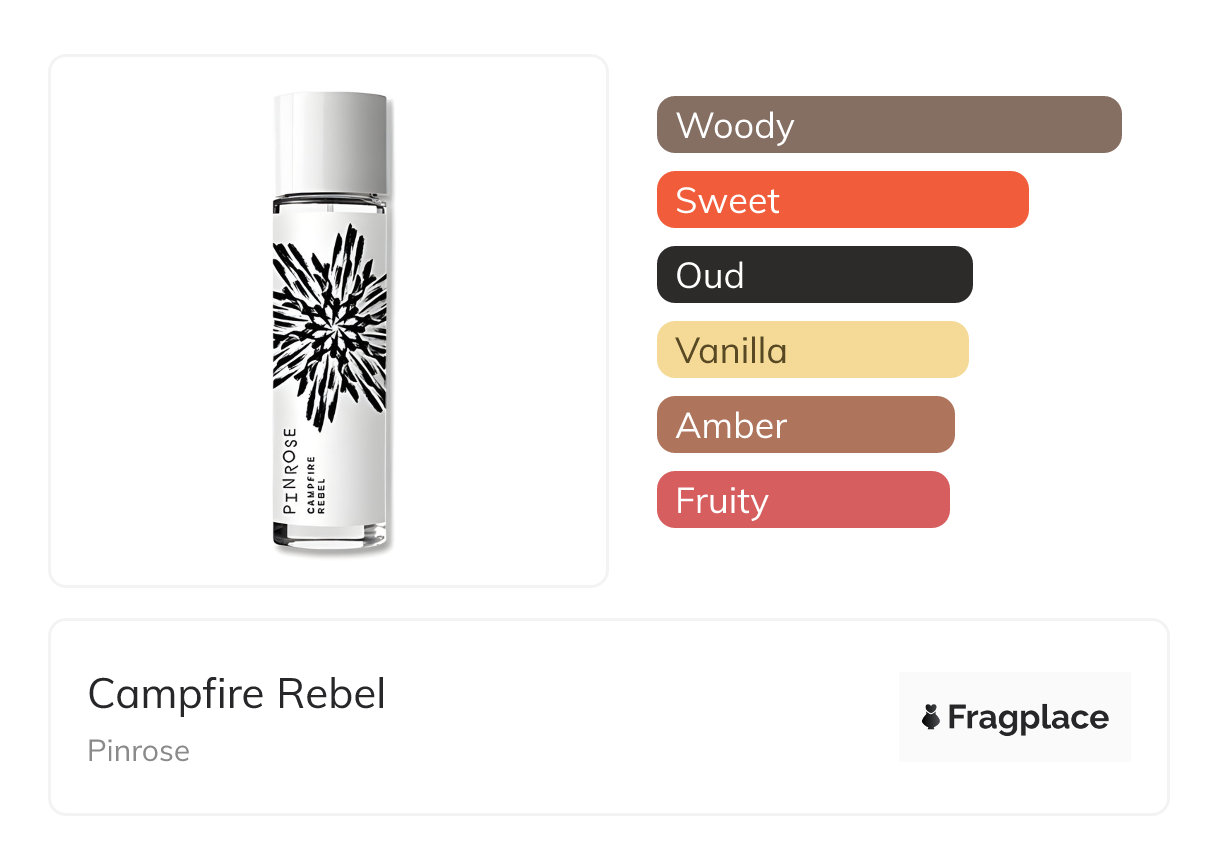Select the brown Woody accord bar
This screenshot has height=864, width=1218.
pyautogui.click(x=888, y=125)
